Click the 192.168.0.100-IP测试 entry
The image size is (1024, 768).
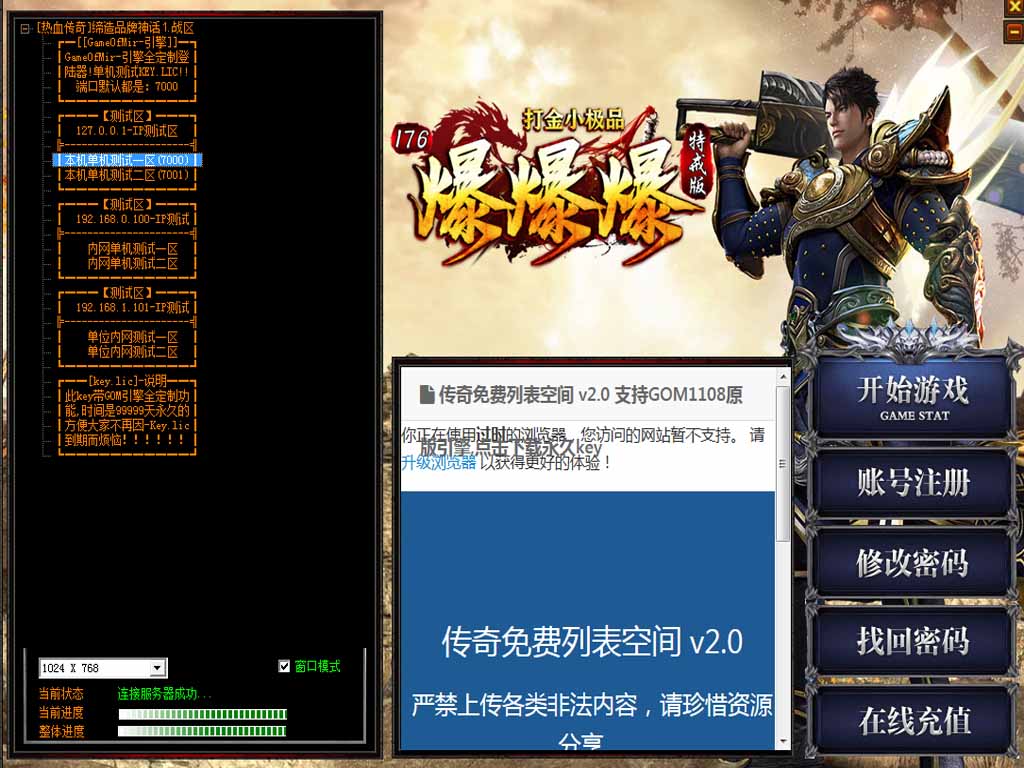(x=133, y=219)
